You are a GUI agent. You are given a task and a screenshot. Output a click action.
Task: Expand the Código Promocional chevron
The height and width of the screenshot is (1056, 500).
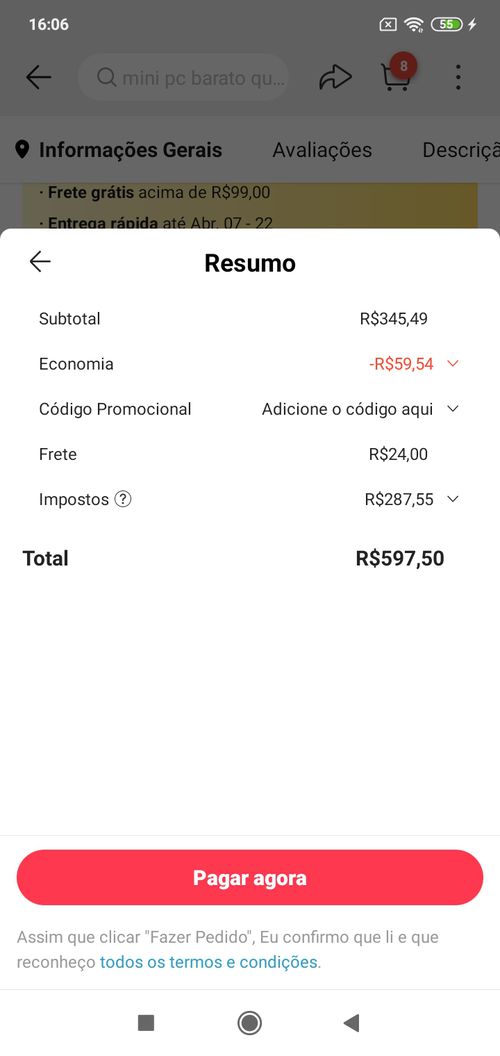(x=453, y=409)
